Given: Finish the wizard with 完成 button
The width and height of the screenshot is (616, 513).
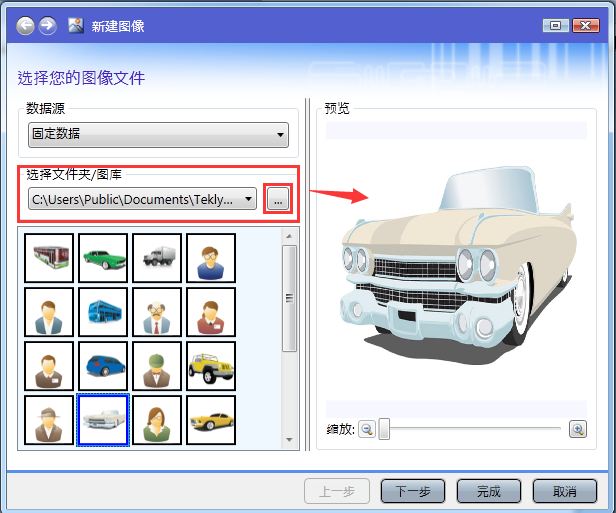Looking at the screenshot, I should pyautogui.click(x=489, y=491).
